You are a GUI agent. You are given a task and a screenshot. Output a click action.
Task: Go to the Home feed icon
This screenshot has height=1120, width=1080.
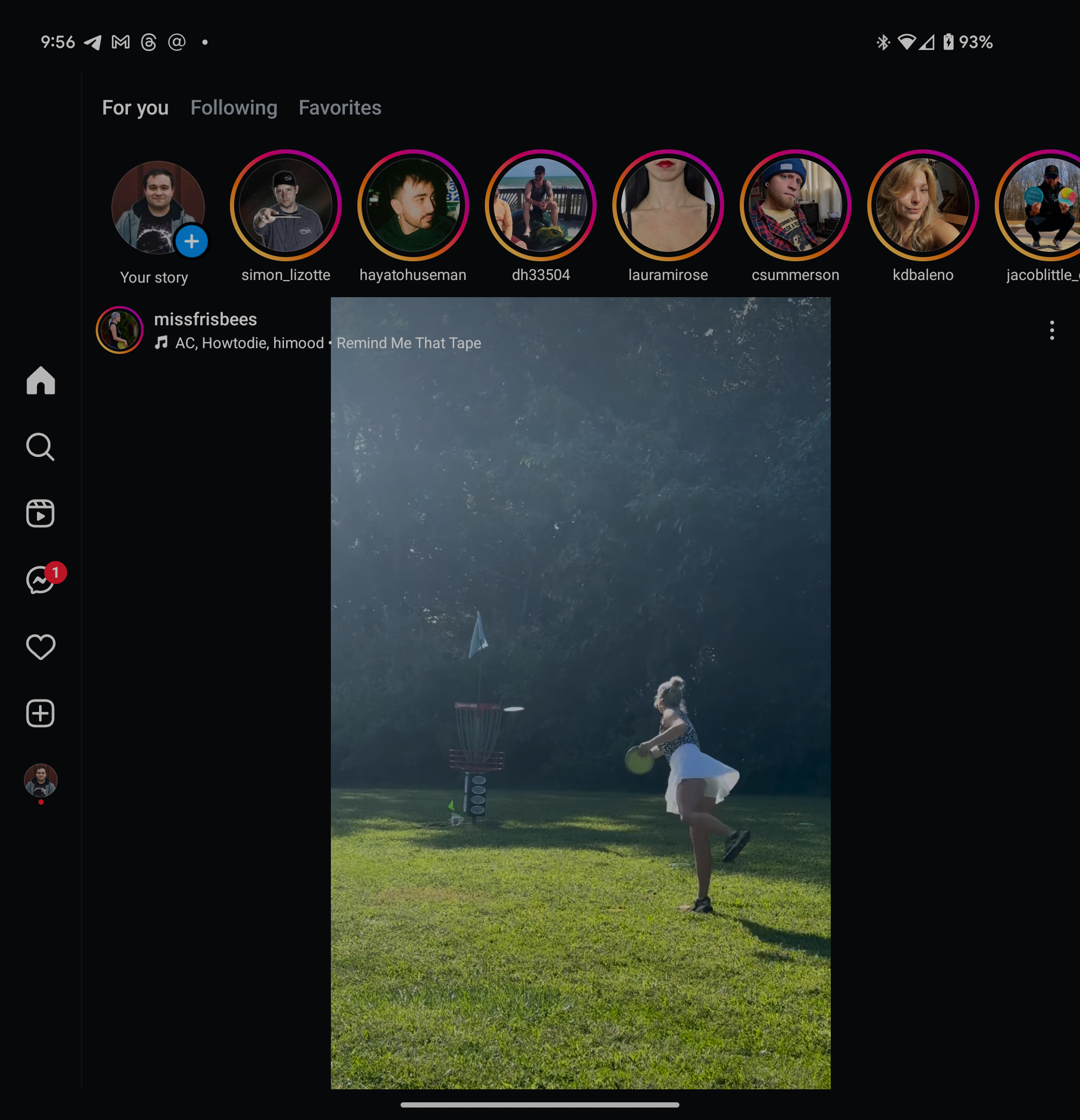tap(41, 380)
